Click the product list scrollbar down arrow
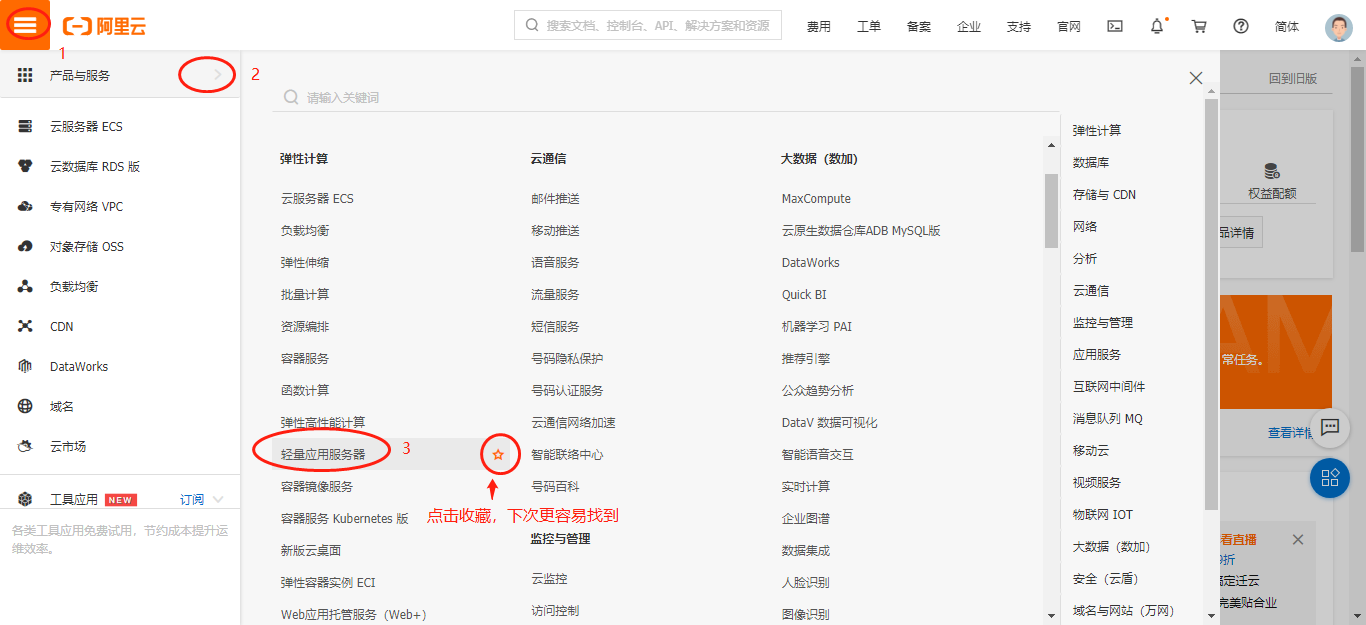 pyautogui.click(x=1051, y=615)
